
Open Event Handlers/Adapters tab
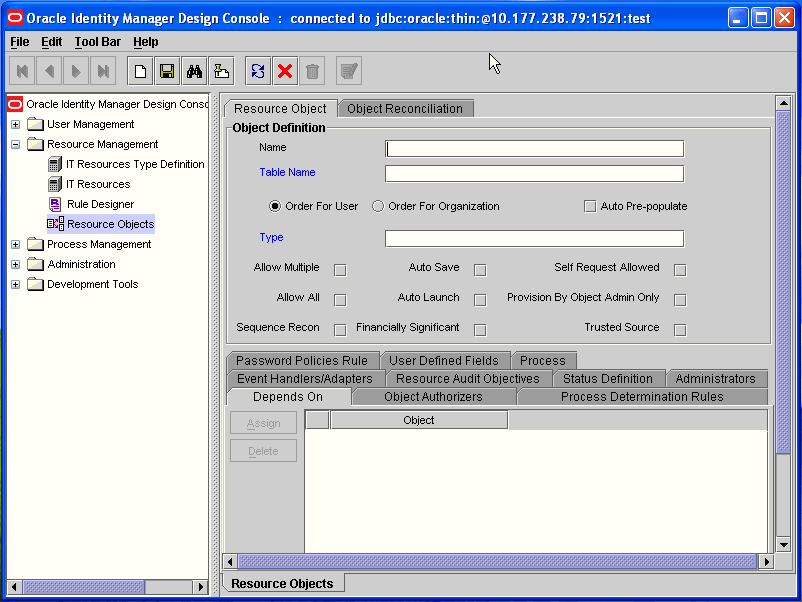tap(305, 378)
